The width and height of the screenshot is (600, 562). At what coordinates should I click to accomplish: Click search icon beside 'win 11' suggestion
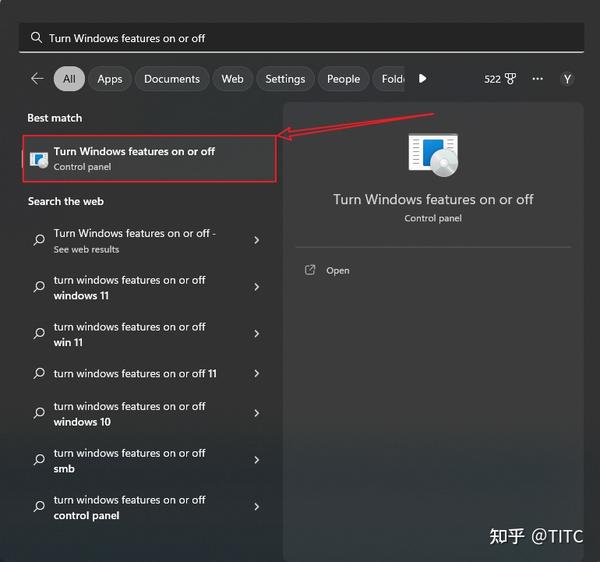coord(39,334)
